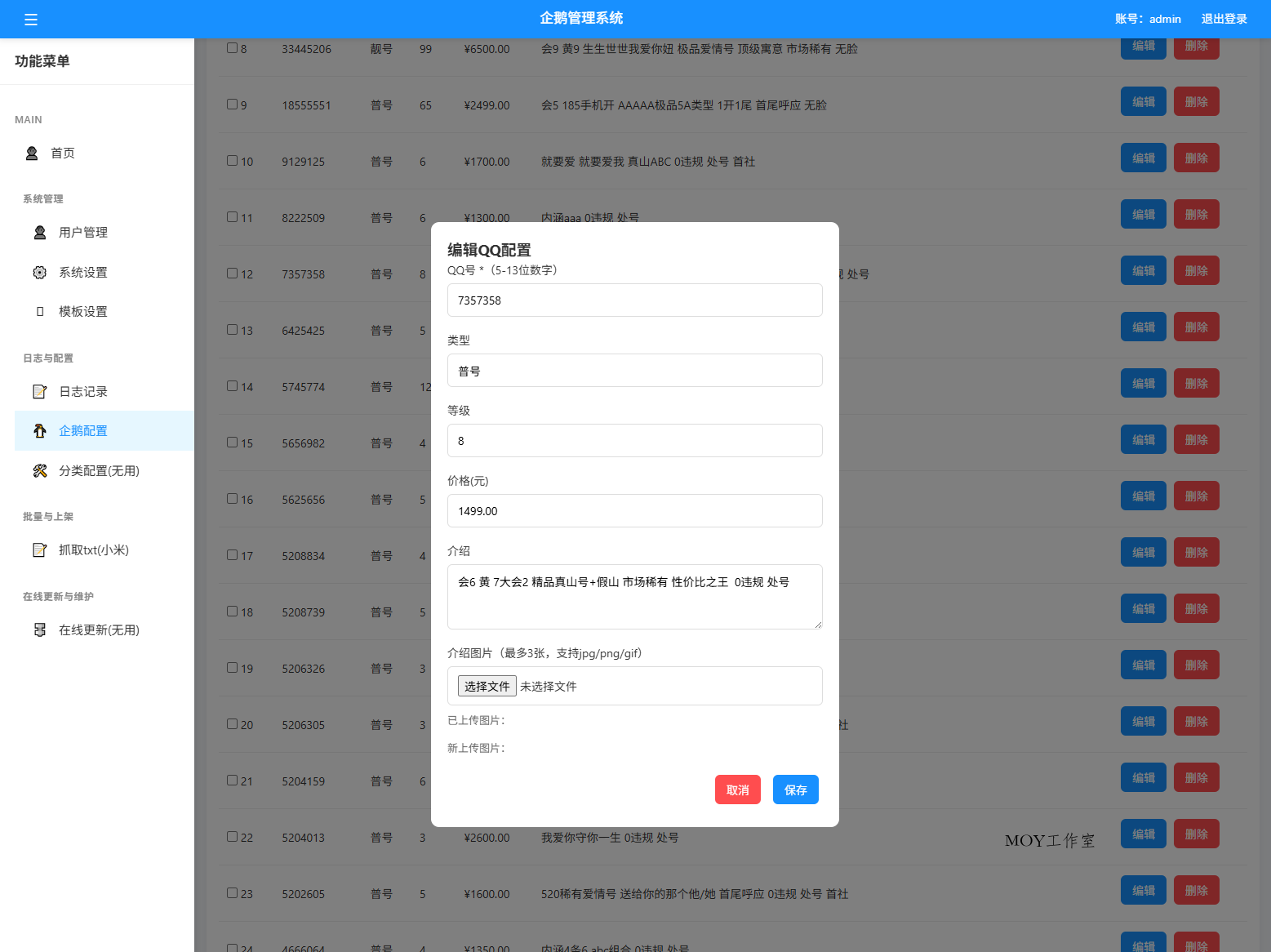Image resolution: width=1271 pixels, height=952 pixels.
Task: Open 系统设置 via the gear icon
Action: (39, 272)
